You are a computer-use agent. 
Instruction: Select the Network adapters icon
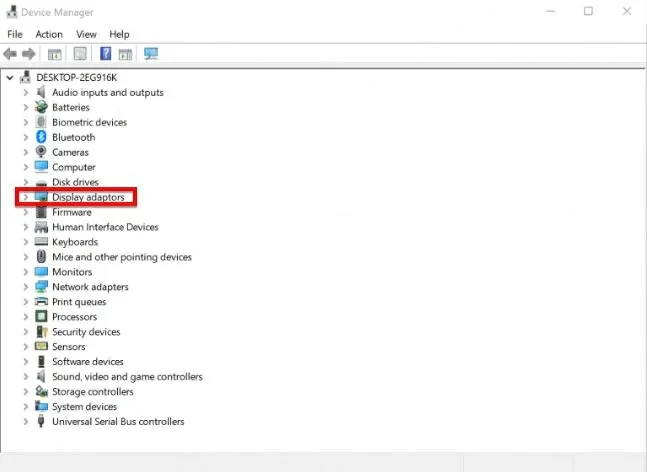(x=41, y=287)
